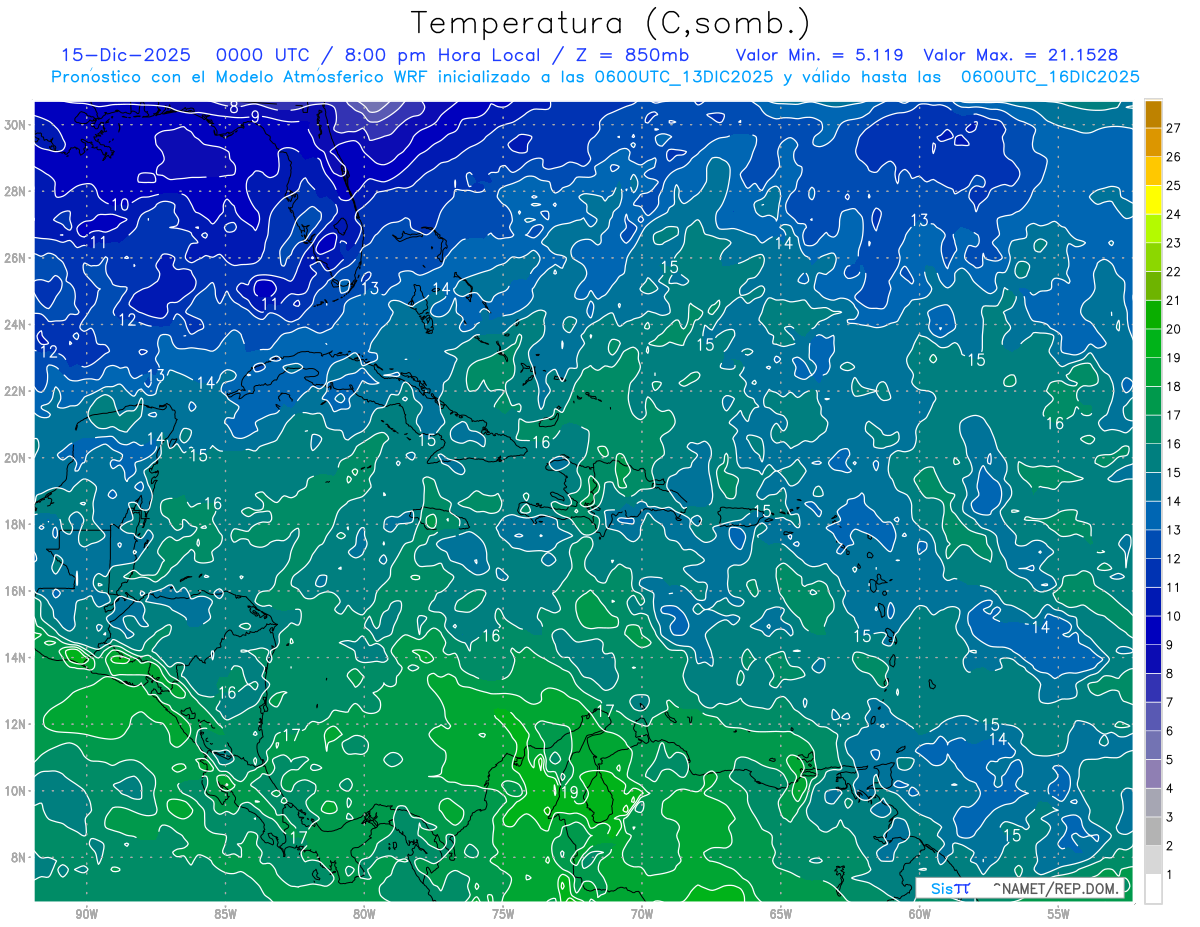
Task: Select the 'Valor Min. = 5.119' readout
Action: tap(819, 55)
